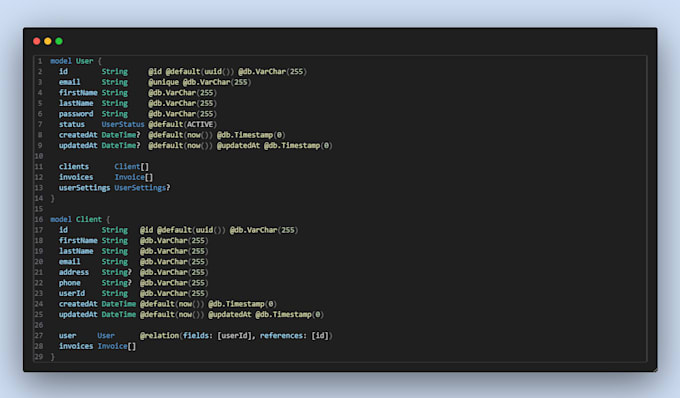
Task: Click '@default(ACTIVE)' attribute
Action: (182, 124)
